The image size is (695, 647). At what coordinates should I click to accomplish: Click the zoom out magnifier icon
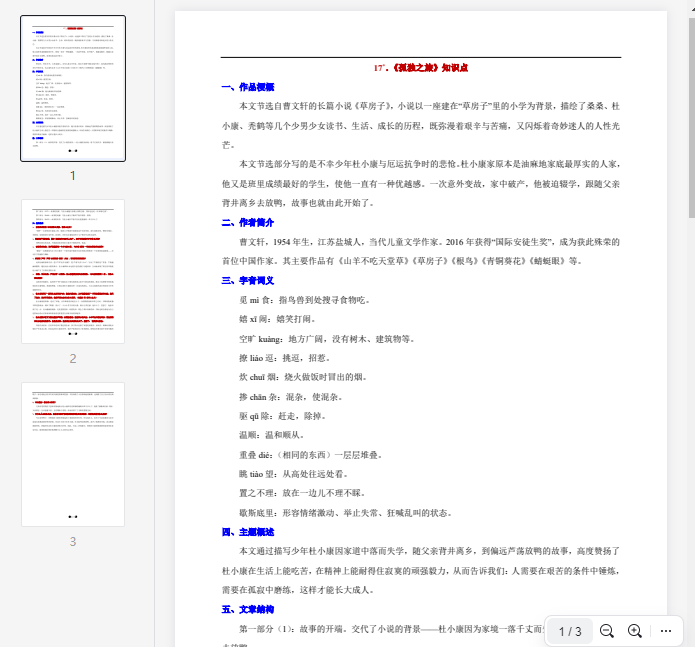point(607,631)
